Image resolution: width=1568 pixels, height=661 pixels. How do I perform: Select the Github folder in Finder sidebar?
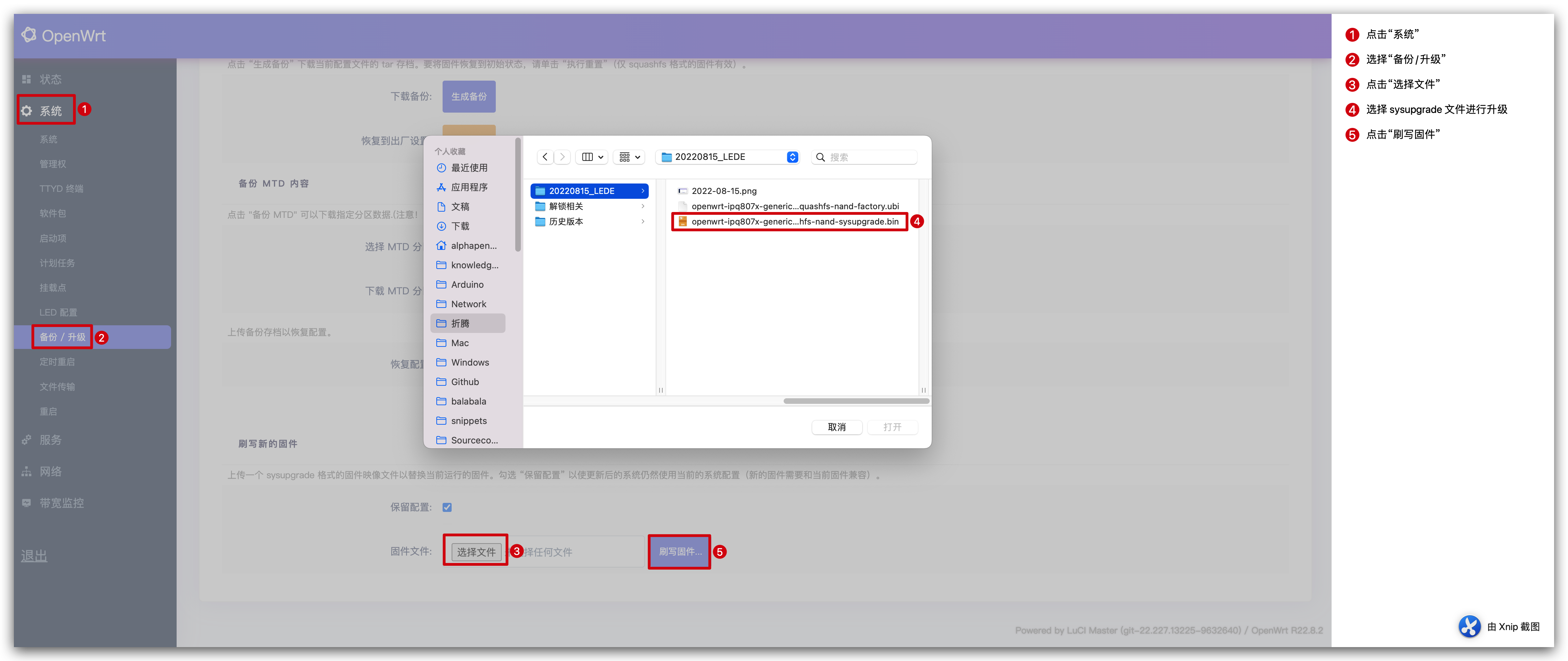468,382
